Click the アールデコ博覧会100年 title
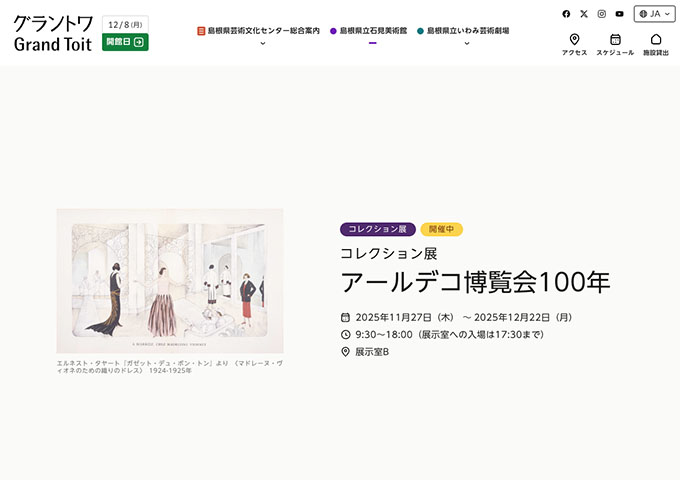Screen dimensions: 680x480 [x=475, y=282]
